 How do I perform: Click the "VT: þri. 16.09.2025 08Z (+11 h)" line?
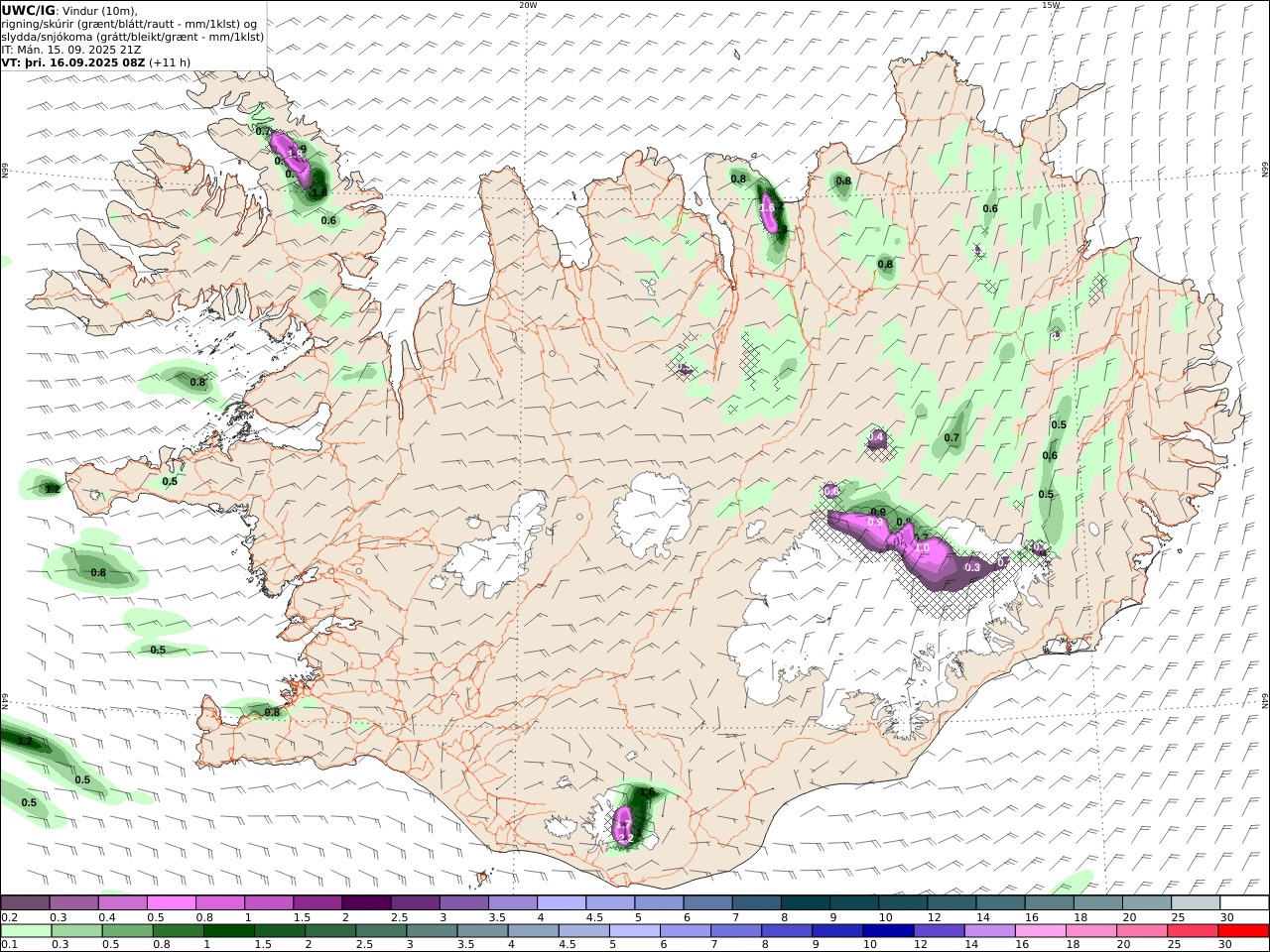click(96, 61)
